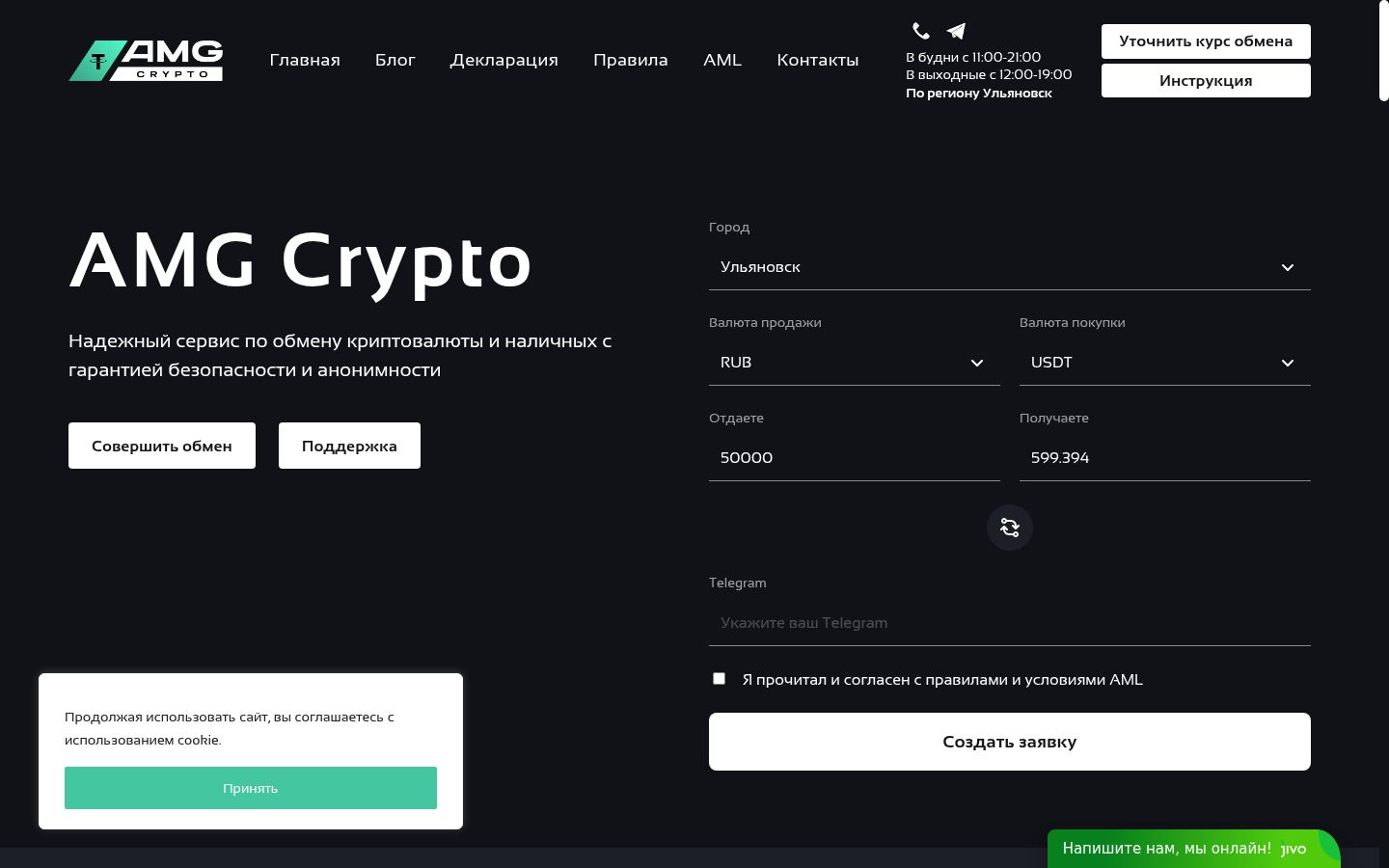The height and width of the screenshot is (868, 1389).
Task: Click the AMG Crypto logo
Action: coord(146,60)
